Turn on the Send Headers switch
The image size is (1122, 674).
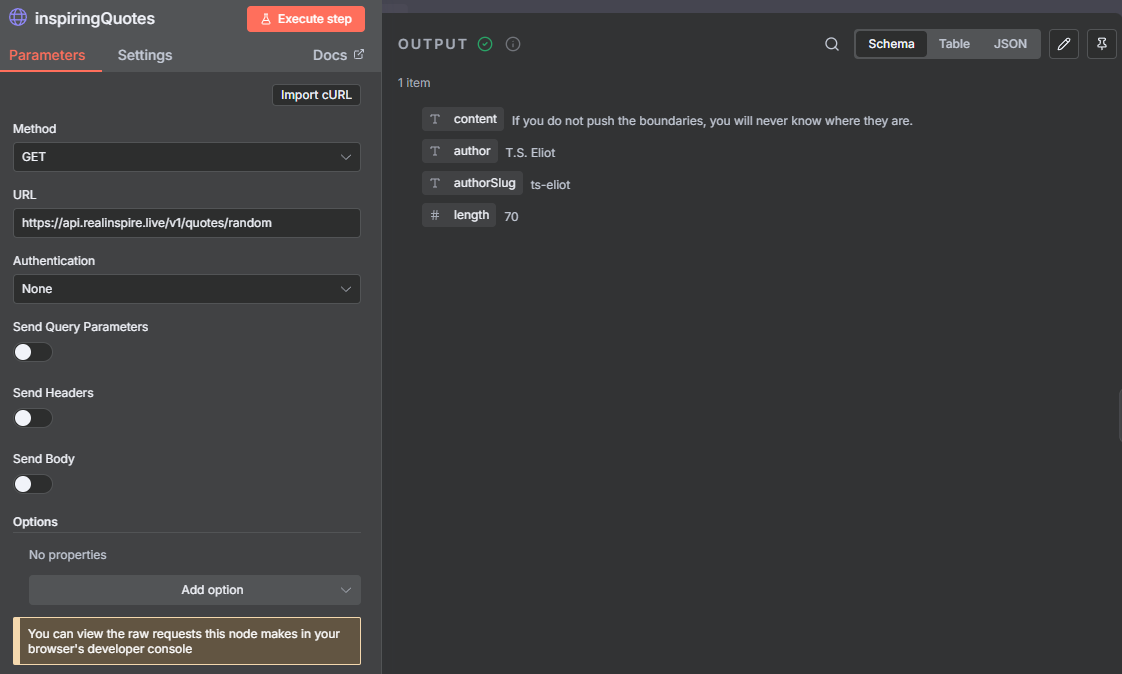[32, 418]
